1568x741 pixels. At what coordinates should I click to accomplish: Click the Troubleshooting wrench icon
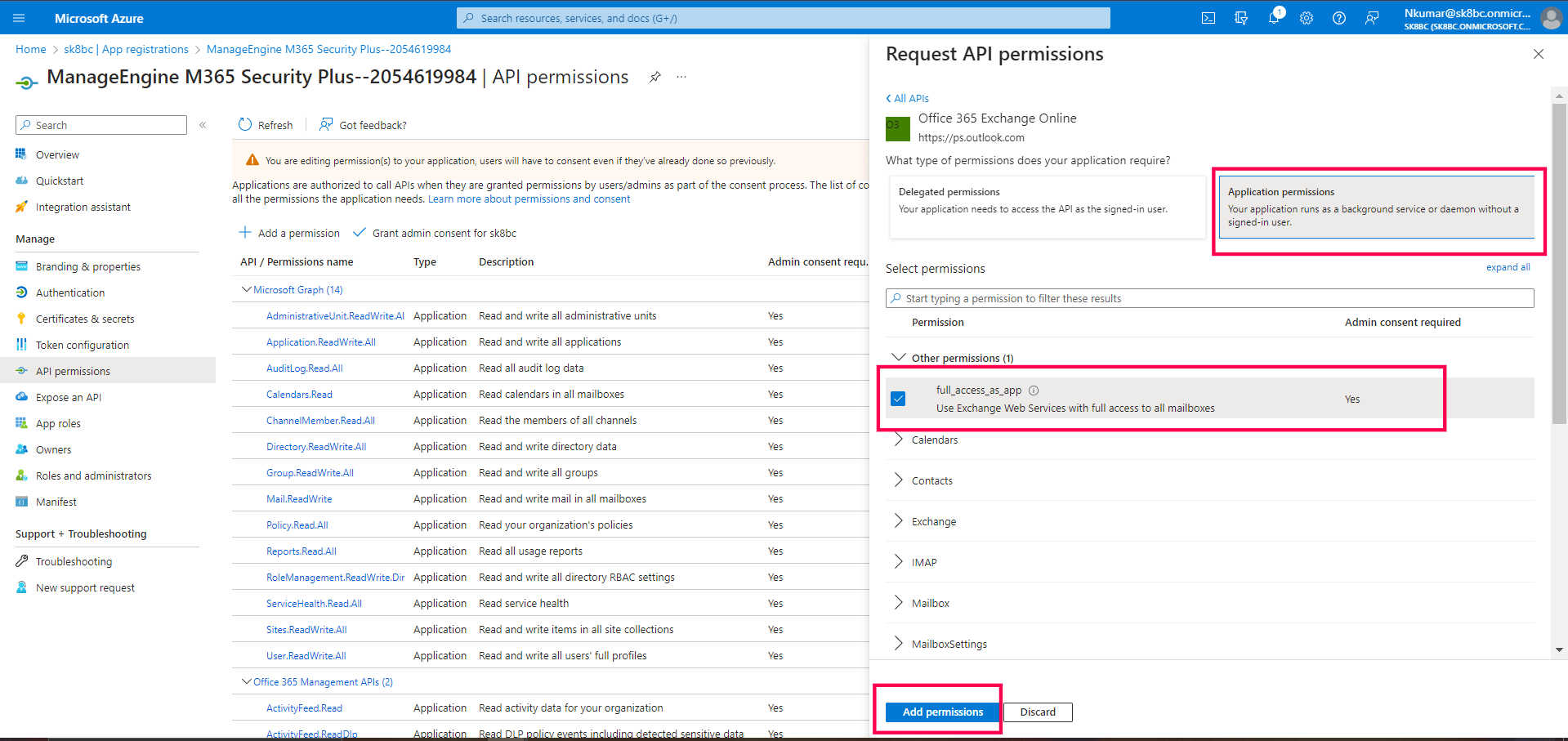21,561
